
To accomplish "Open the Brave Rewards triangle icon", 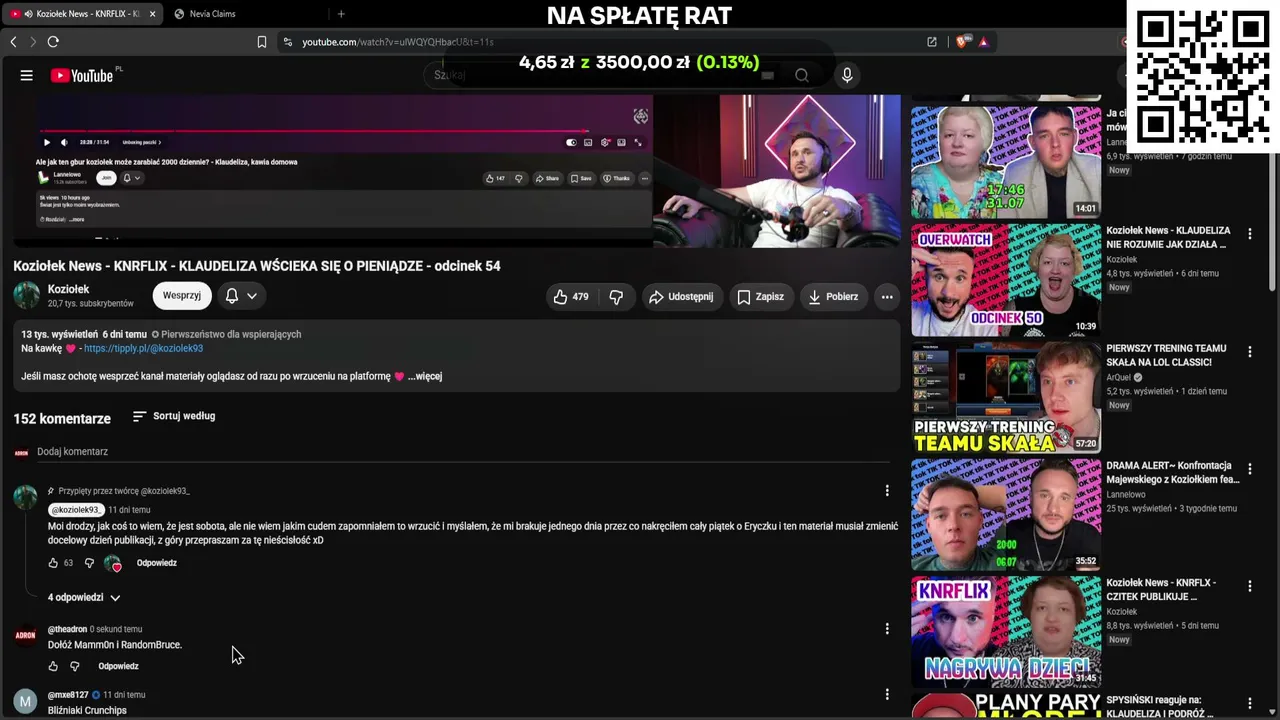I will 984,42.
